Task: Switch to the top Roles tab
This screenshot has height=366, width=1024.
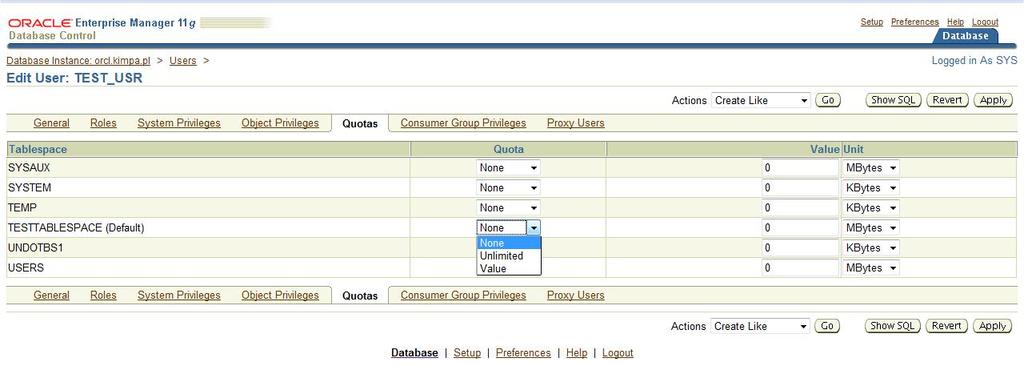Action: [103, 123]
